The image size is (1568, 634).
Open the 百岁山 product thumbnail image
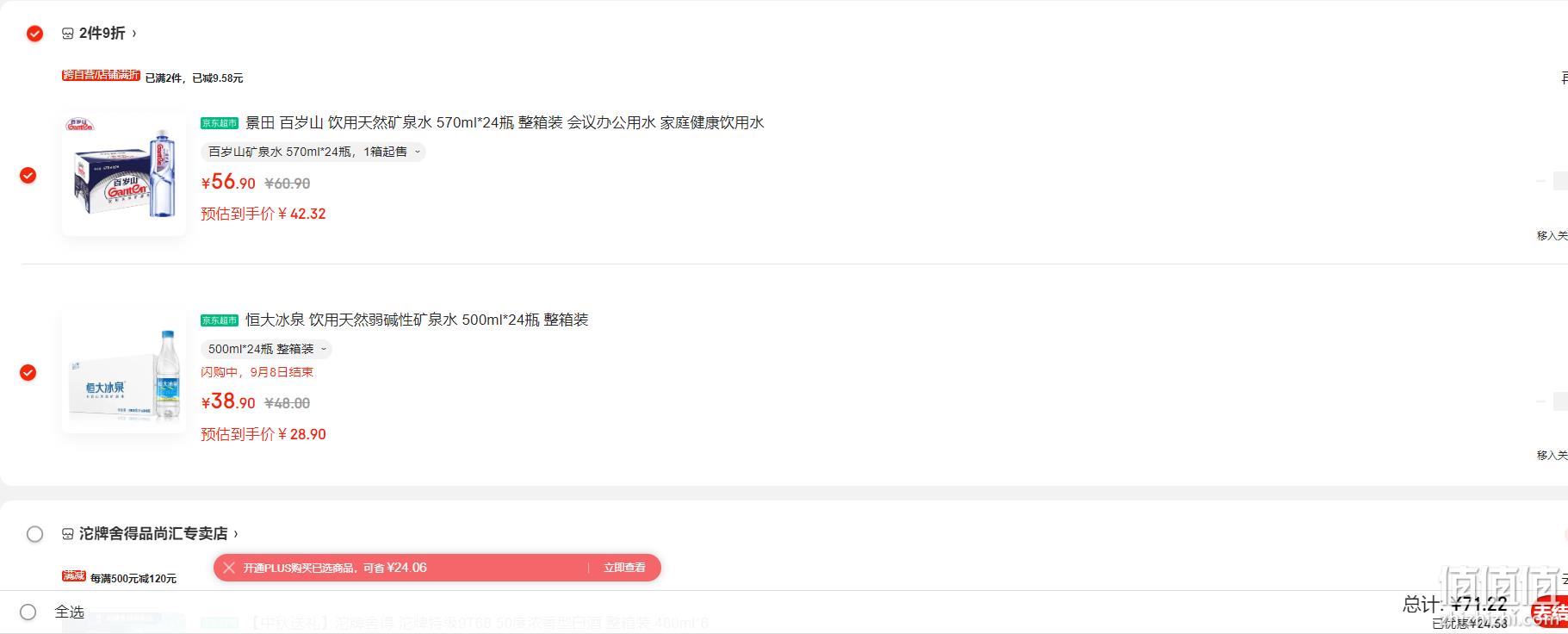[x=124, y=174]
